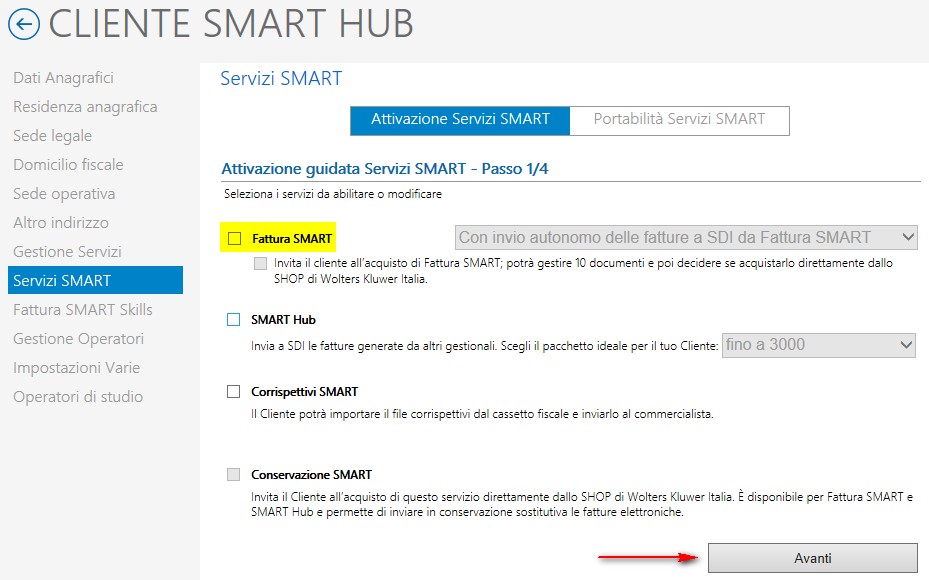Click the Corrispettivi SMART label

[x=305, y=392]
